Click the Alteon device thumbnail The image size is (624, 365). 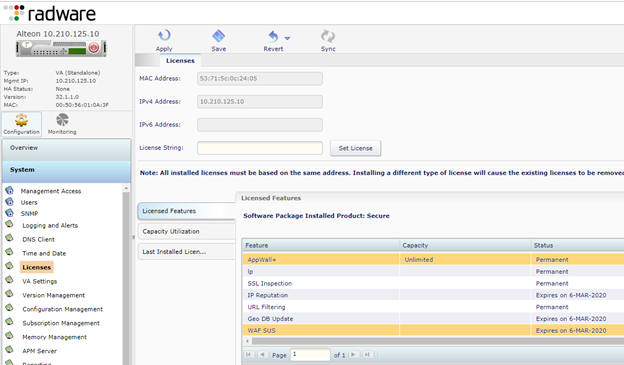pos(61,49)
